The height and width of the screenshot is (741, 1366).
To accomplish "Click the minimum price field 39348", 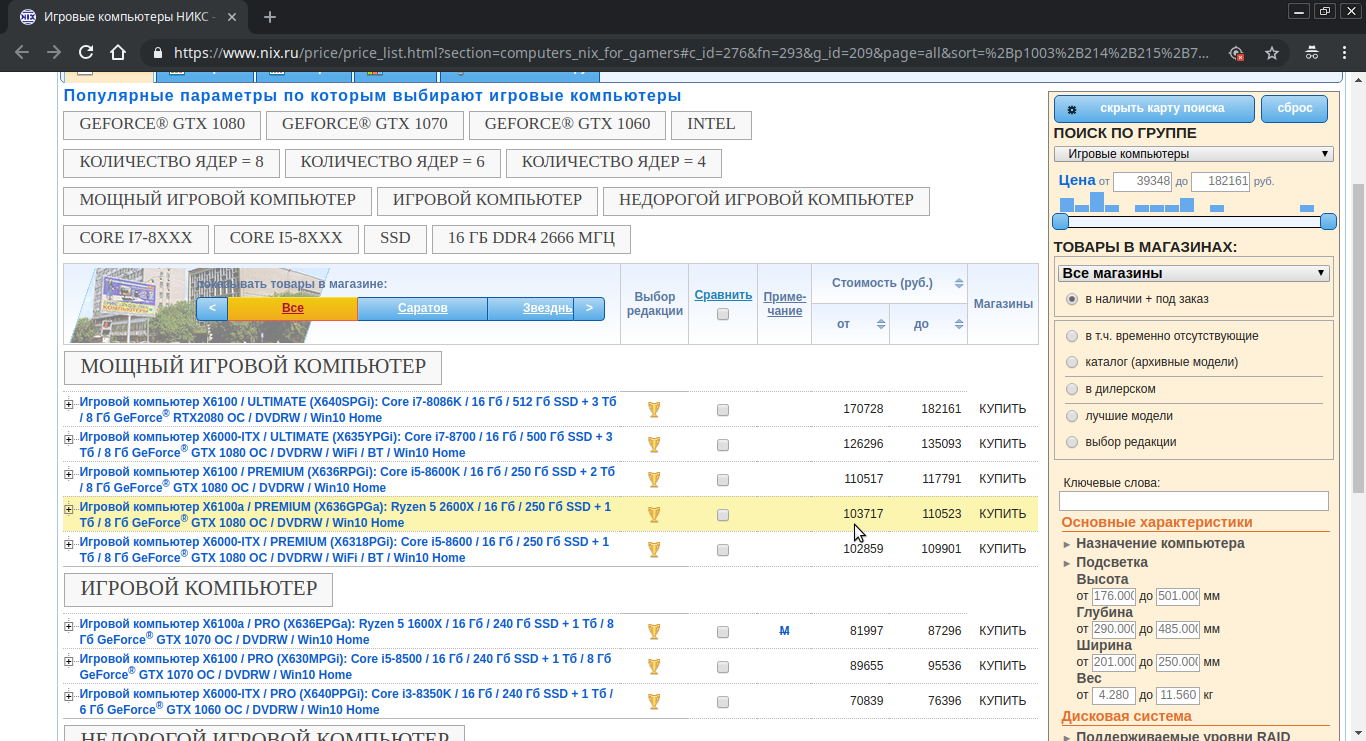I will click(1142, 181).
